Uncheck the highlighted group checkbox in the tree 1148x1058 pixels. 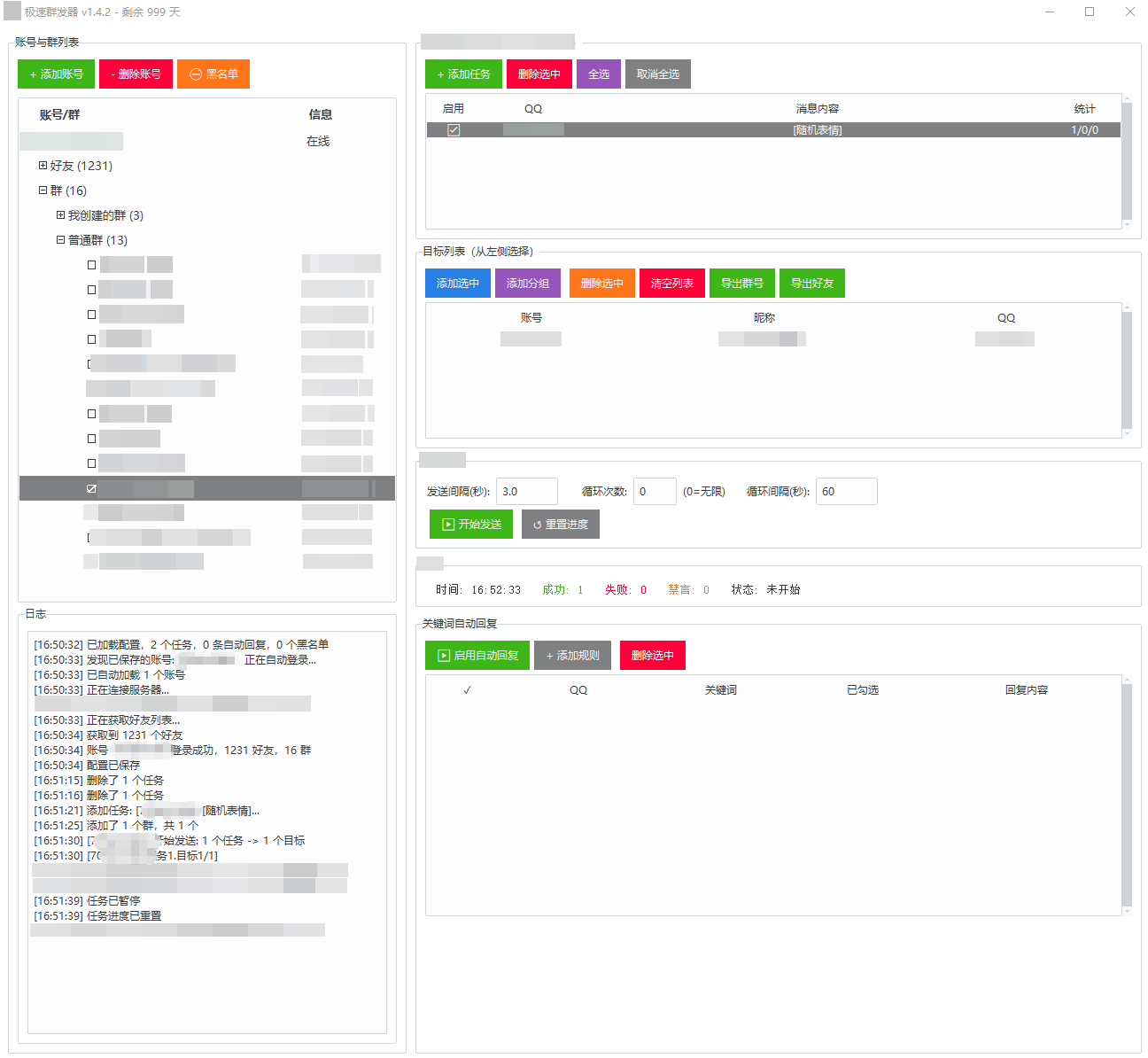91,488
